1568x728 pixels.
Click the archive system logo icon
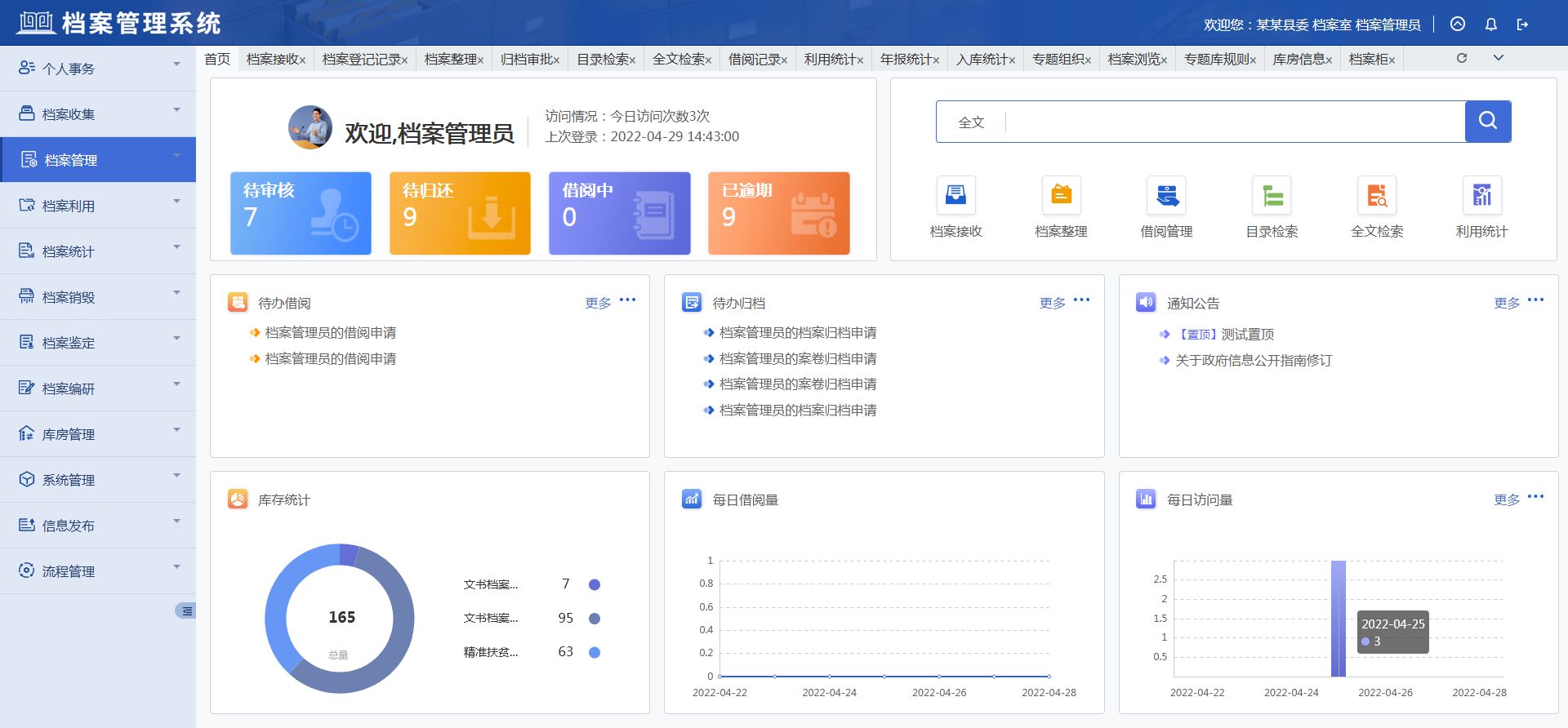36,22
